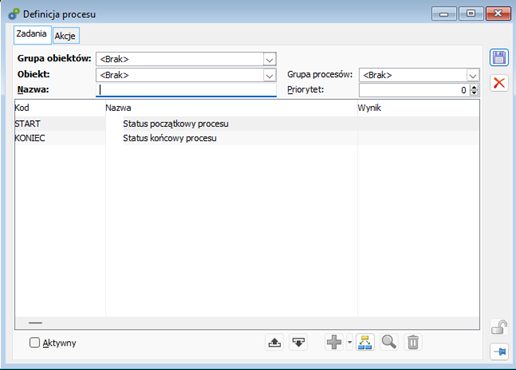Expand the Grupa obiektów dropdown
The image size is (516, 370).
coord(269,60)
